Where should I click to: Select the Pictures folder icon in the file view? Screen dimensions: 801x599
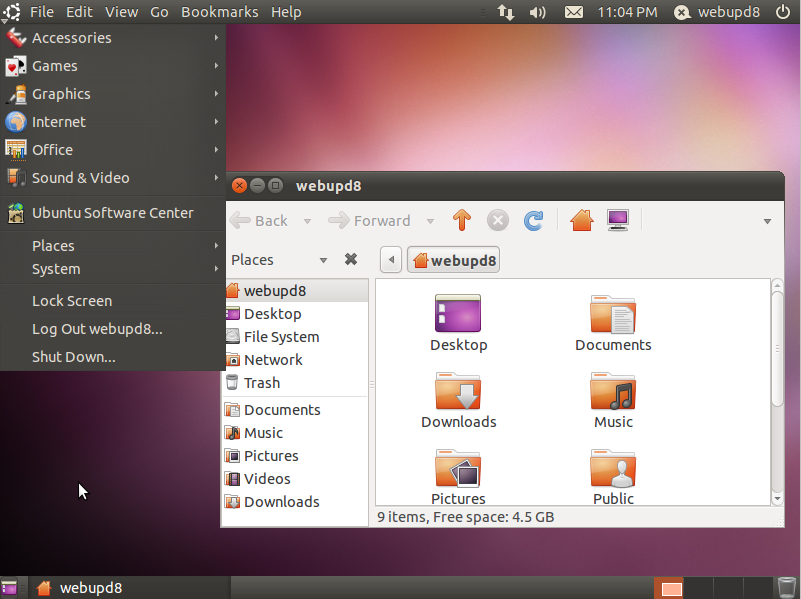pos(458,468)
